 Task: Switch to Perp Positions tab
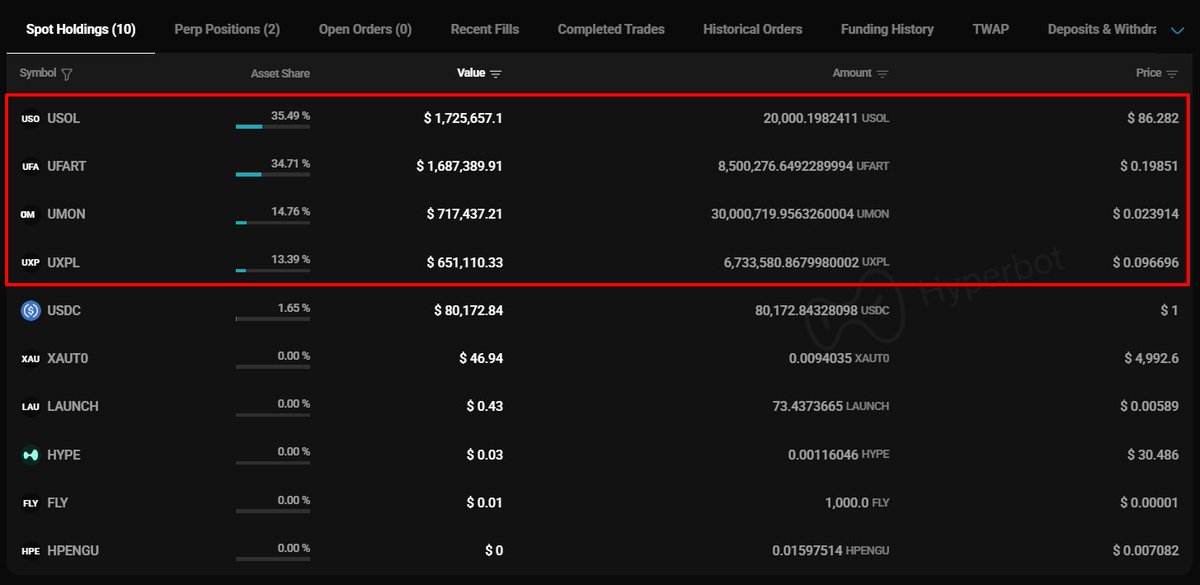point(227,29)
